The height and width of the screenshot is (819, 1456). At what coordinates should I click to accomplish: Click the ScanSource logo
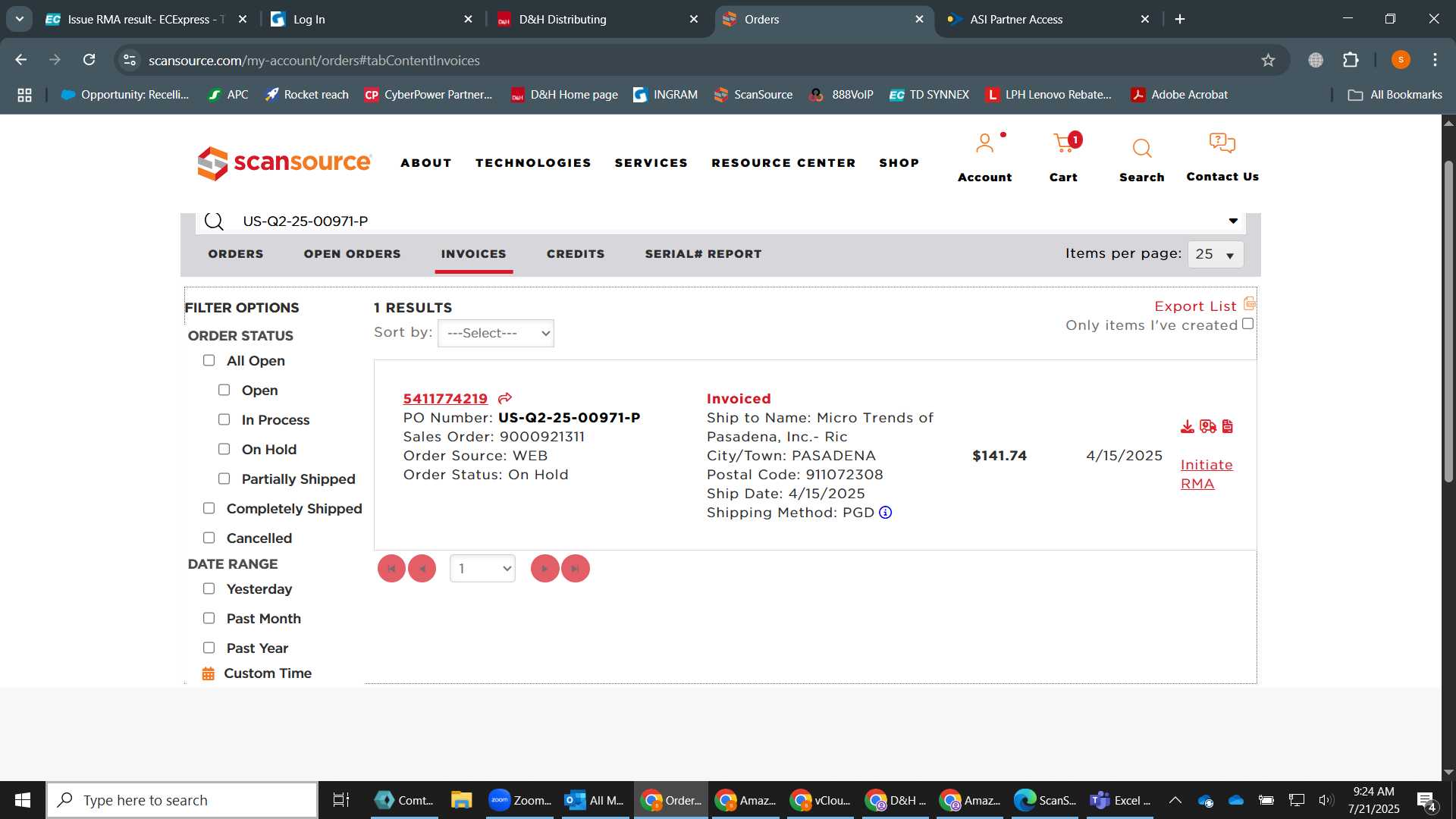pyautogui.click(x=284, y=163)
